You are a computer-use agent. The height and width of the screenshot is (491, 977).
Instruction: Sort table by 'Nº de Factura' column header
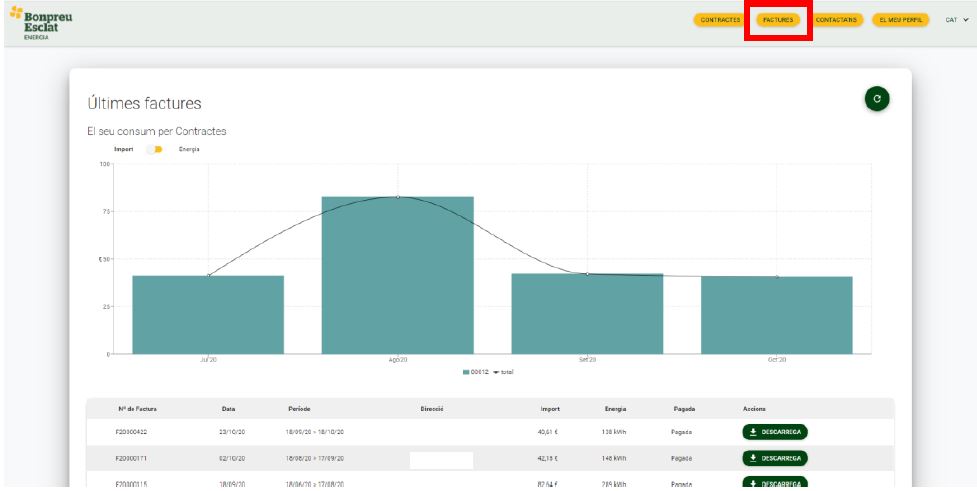137,408
